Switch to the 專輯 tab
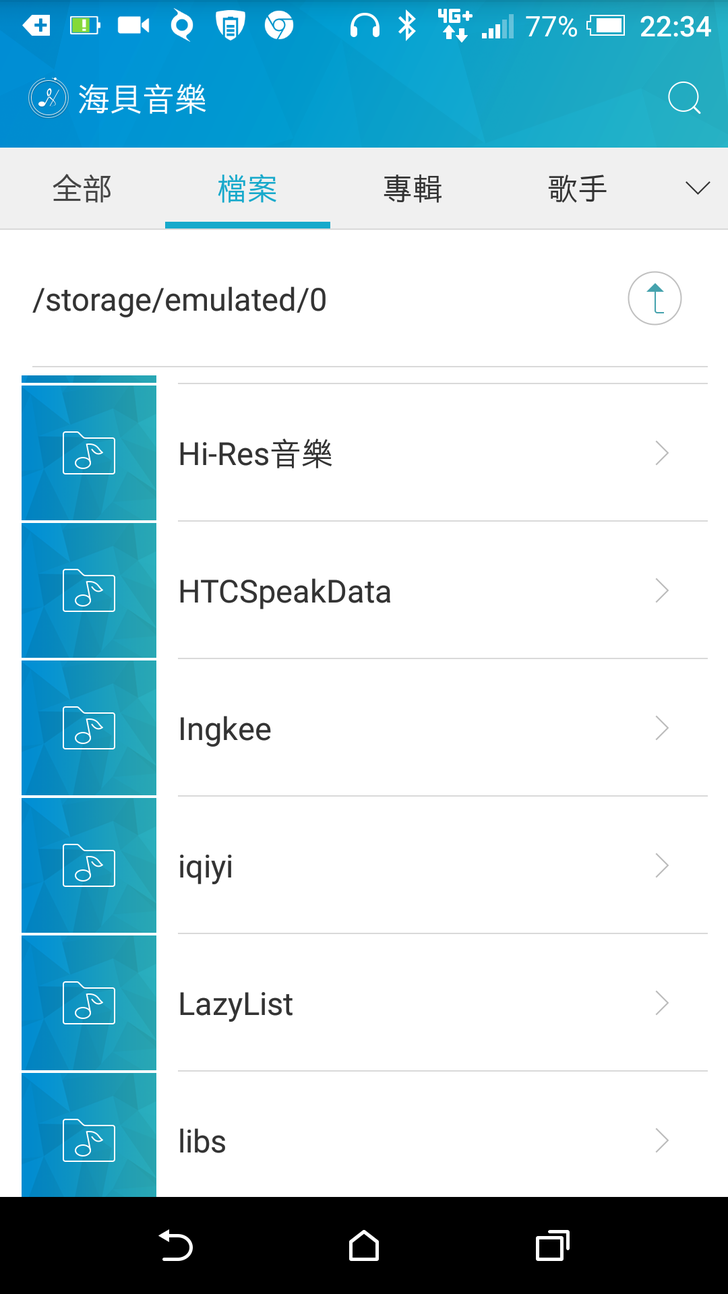 412,188
